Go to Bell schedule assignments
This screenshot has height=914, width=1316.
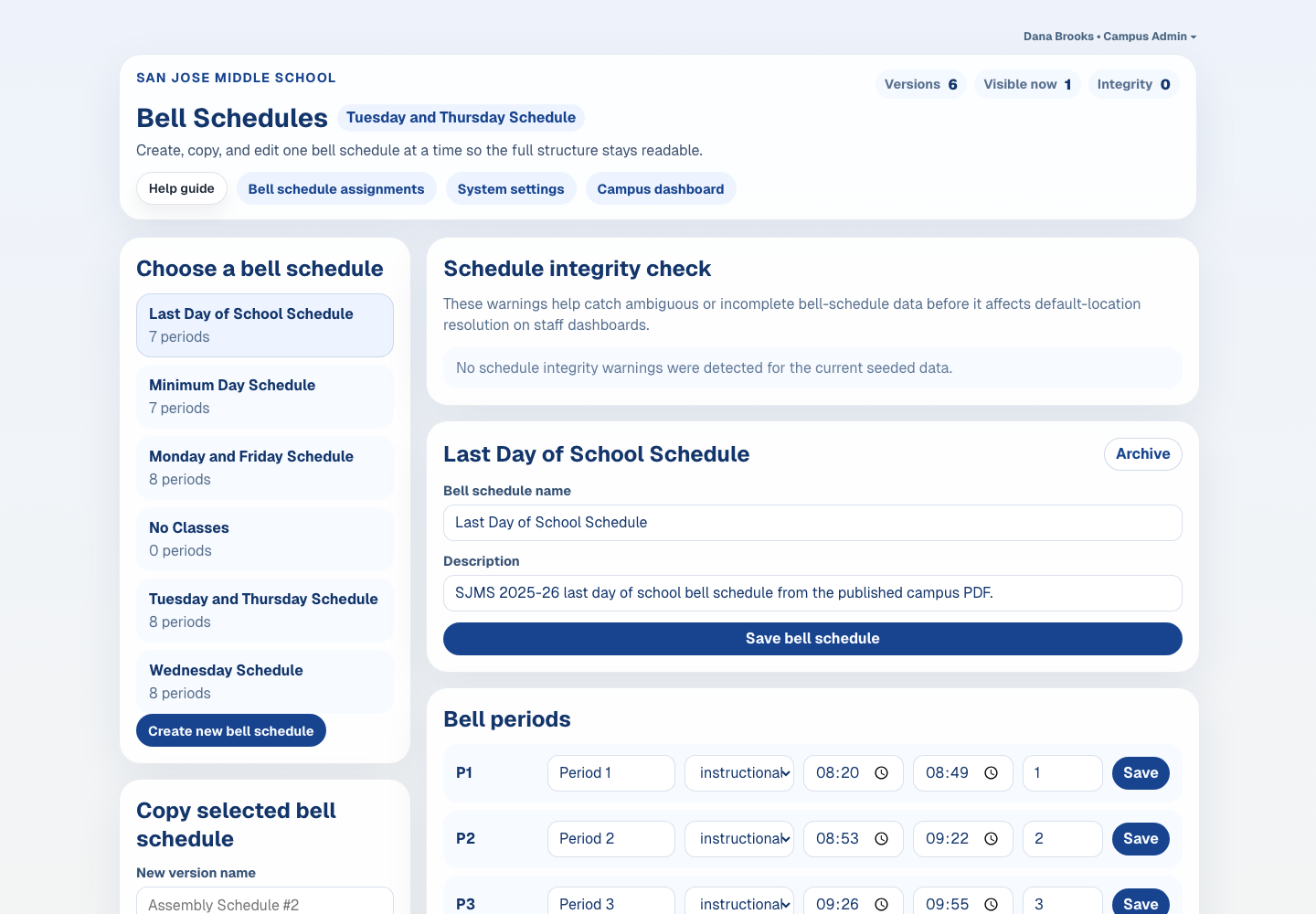[x=336, y=189]
